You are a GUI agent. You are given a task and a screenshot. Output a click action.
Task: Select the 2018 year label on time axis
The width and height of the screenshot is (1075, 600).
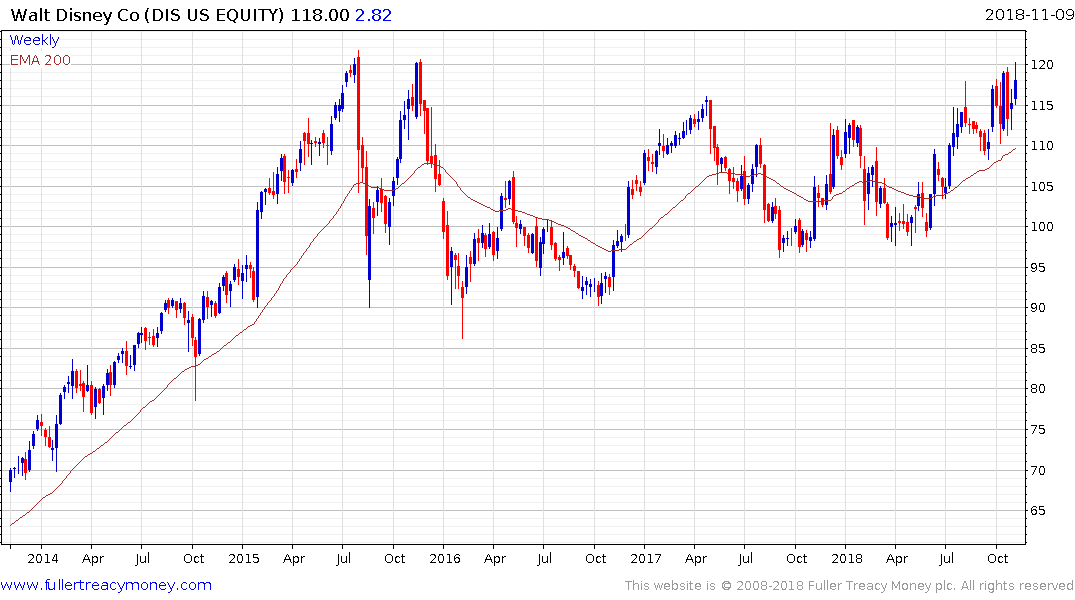847,559
